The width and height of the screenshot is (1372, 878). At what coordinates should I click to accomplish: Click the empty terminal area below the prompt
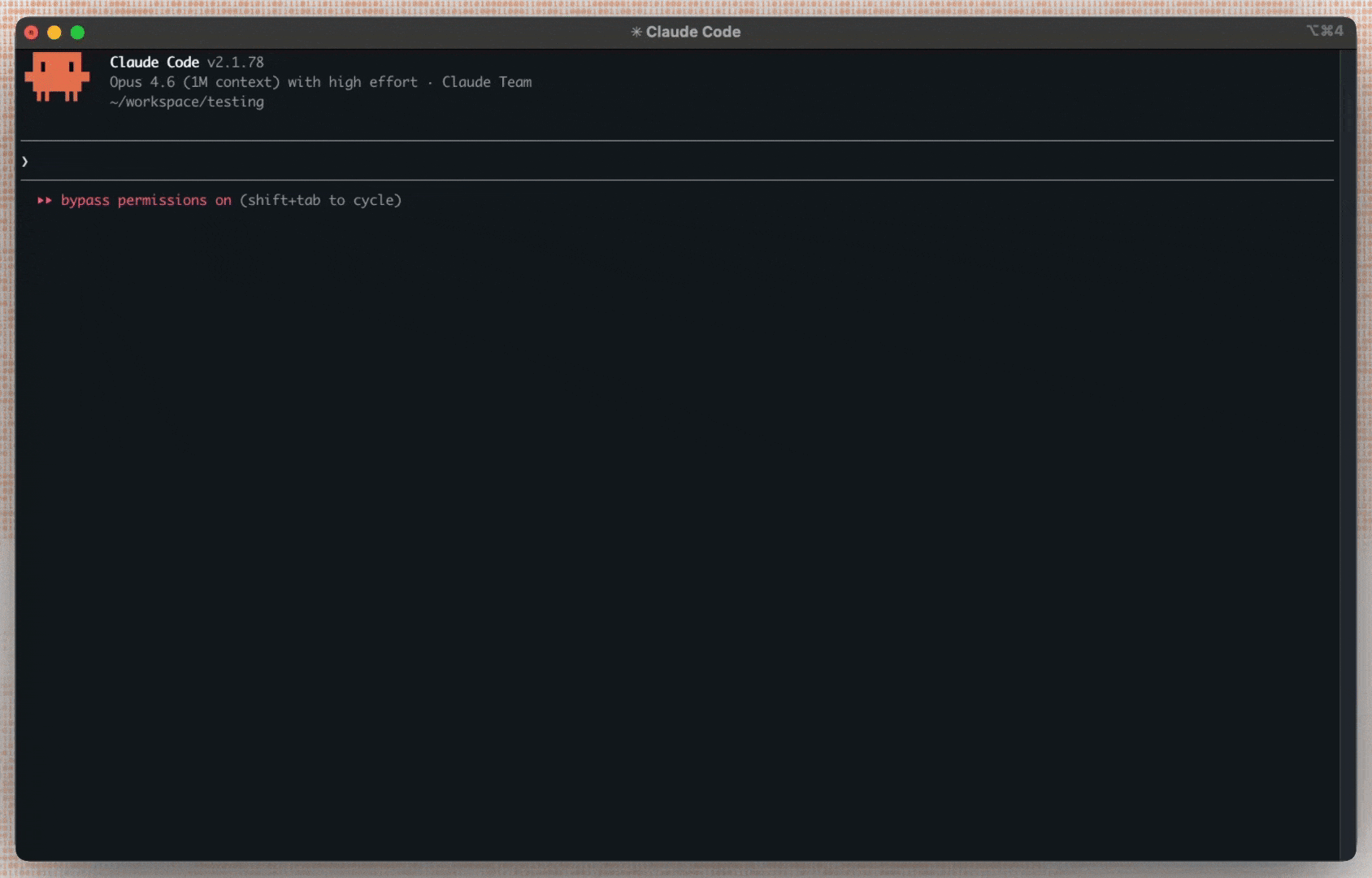point(650,528)
